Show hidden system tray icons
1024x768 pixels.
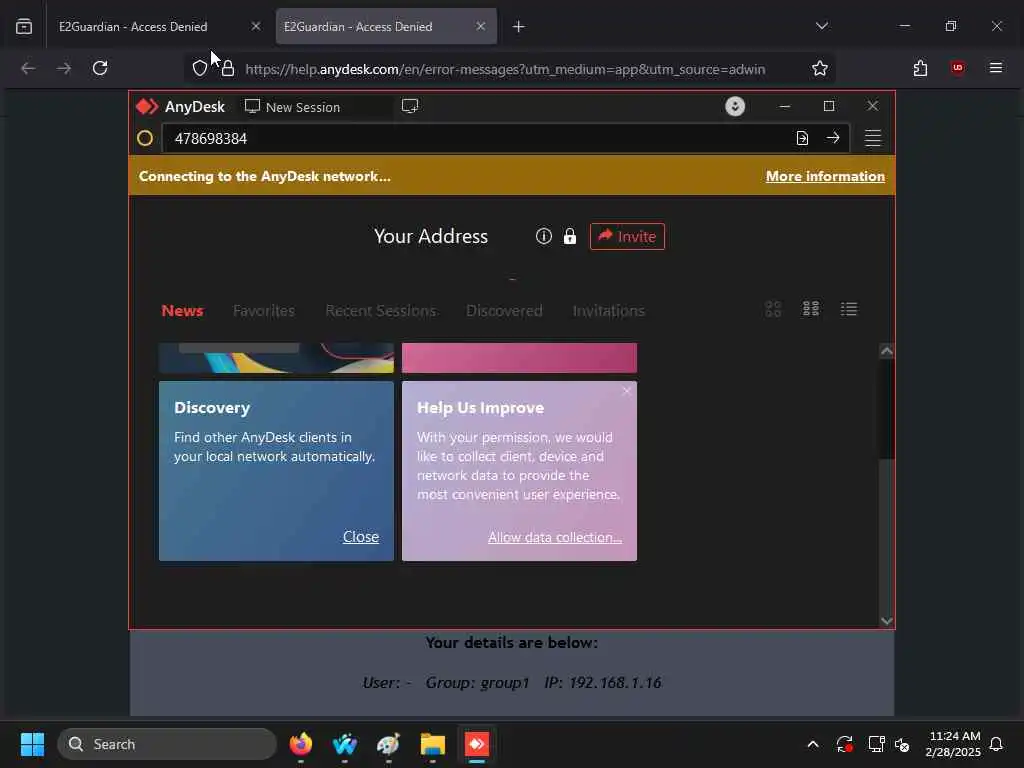[813, 744]
